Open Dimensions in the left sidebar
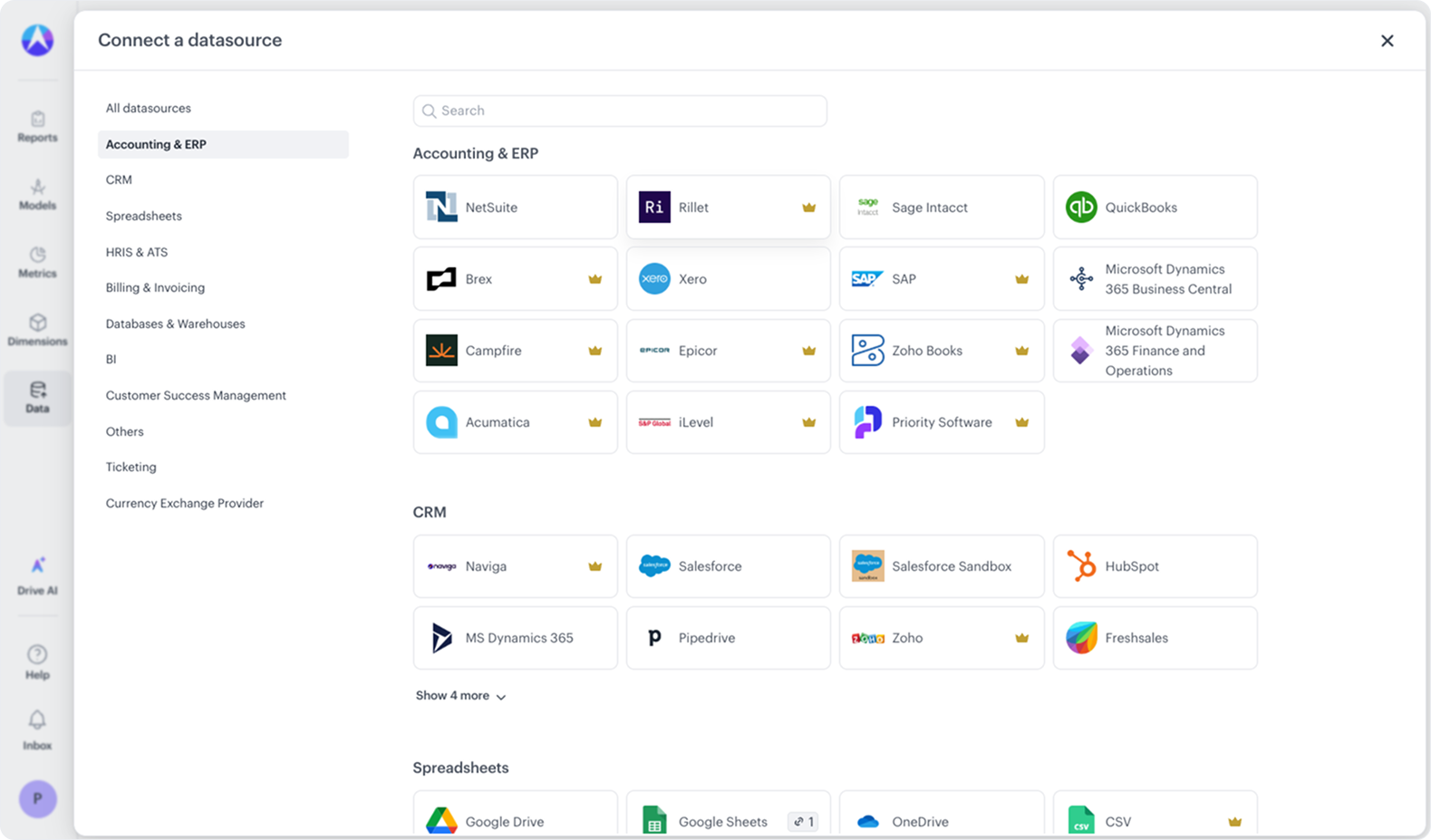Screen dimensions: 1431x840 [37, 331]
